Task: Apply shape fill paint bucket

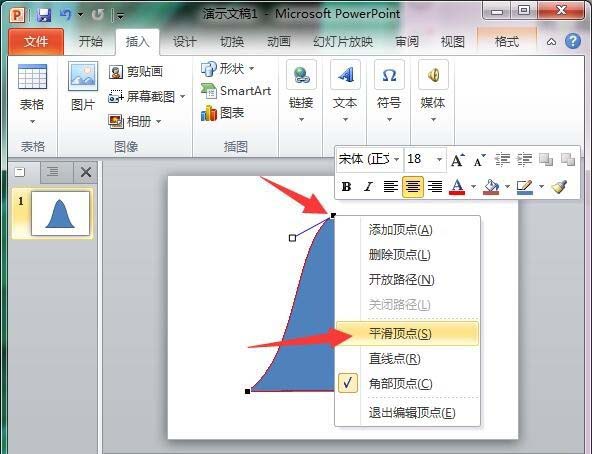Action: (x=491, y=187)
